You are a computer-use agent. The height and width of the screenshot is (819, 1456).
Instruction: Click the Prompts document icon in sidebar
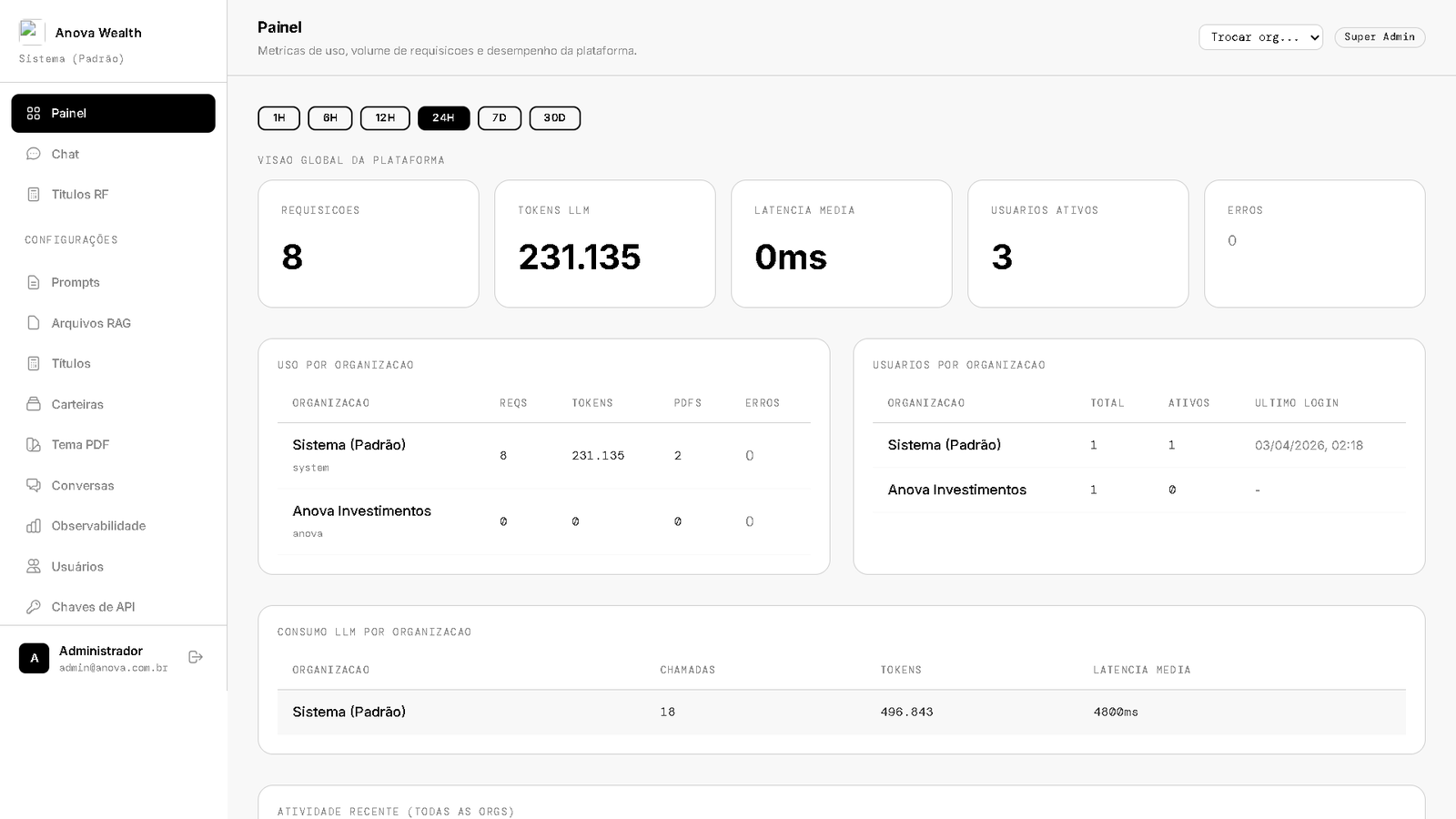click(x=34, y=282)
